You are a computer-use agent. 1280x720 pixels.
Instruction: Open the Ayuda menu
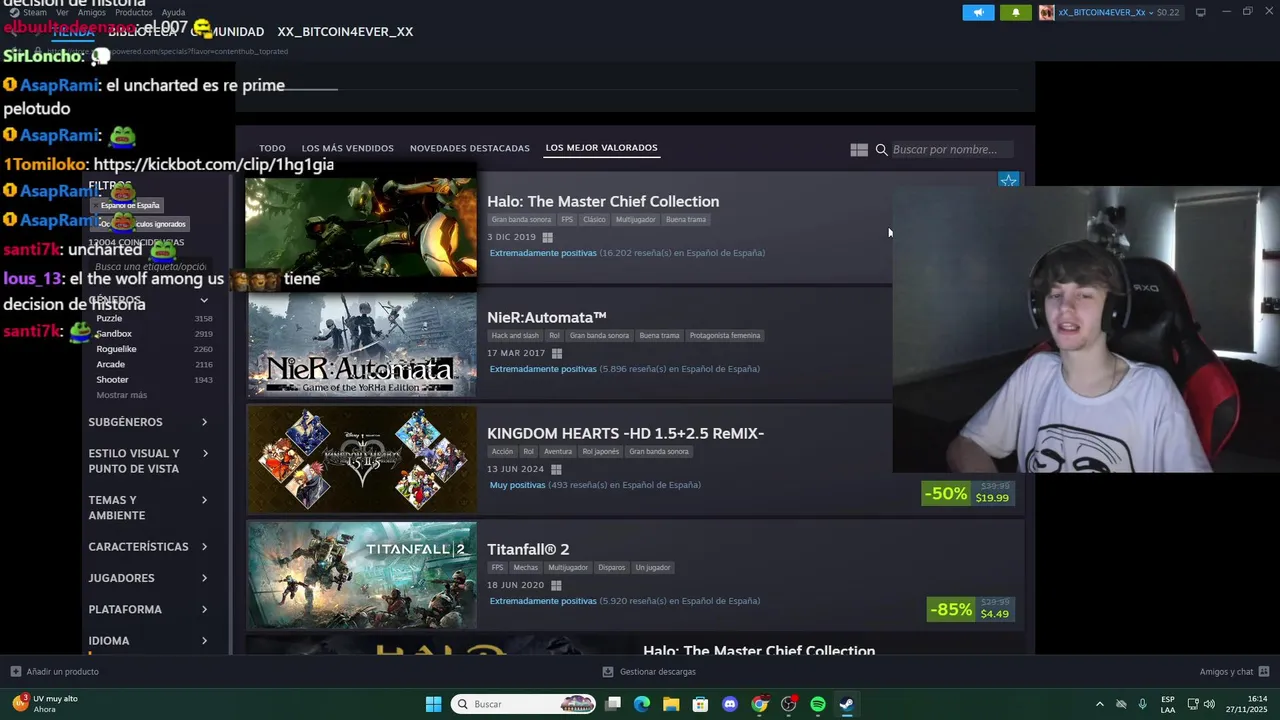173,12
